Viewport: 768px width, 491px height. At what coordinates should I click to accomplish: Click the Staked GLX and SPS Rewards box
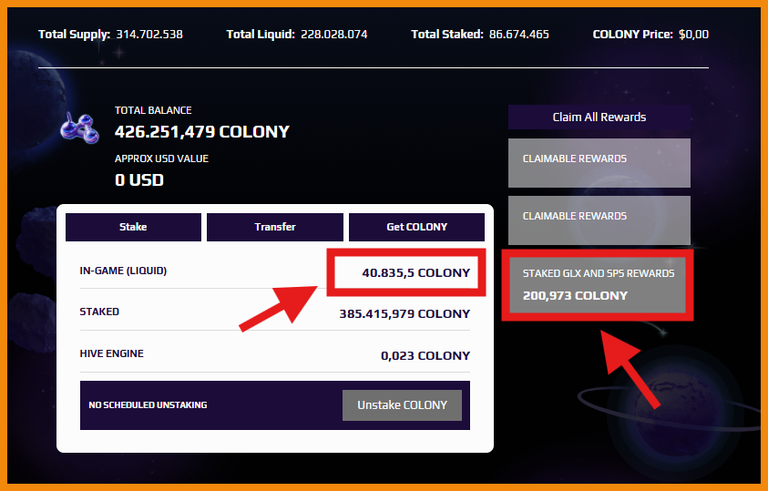[x=598, y=285]
